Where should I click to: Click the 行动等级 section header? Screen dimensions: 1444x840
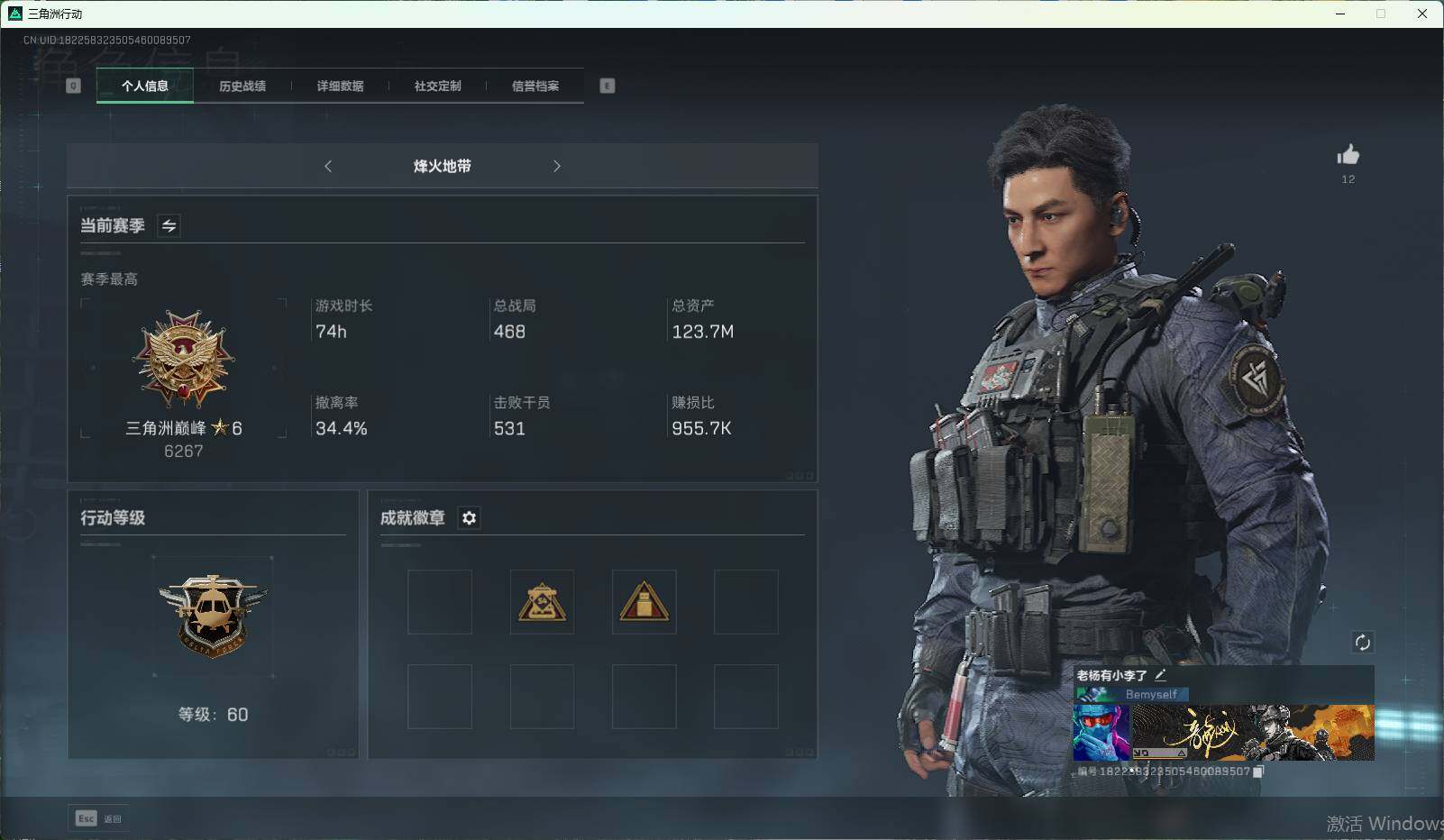point(113,517)
